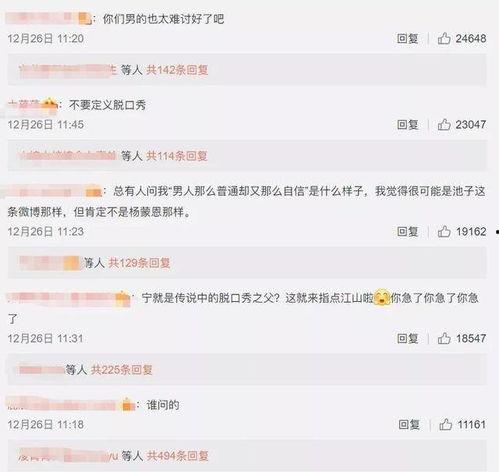
Task: Open the 共494条回复 replies
Action: 178,456
